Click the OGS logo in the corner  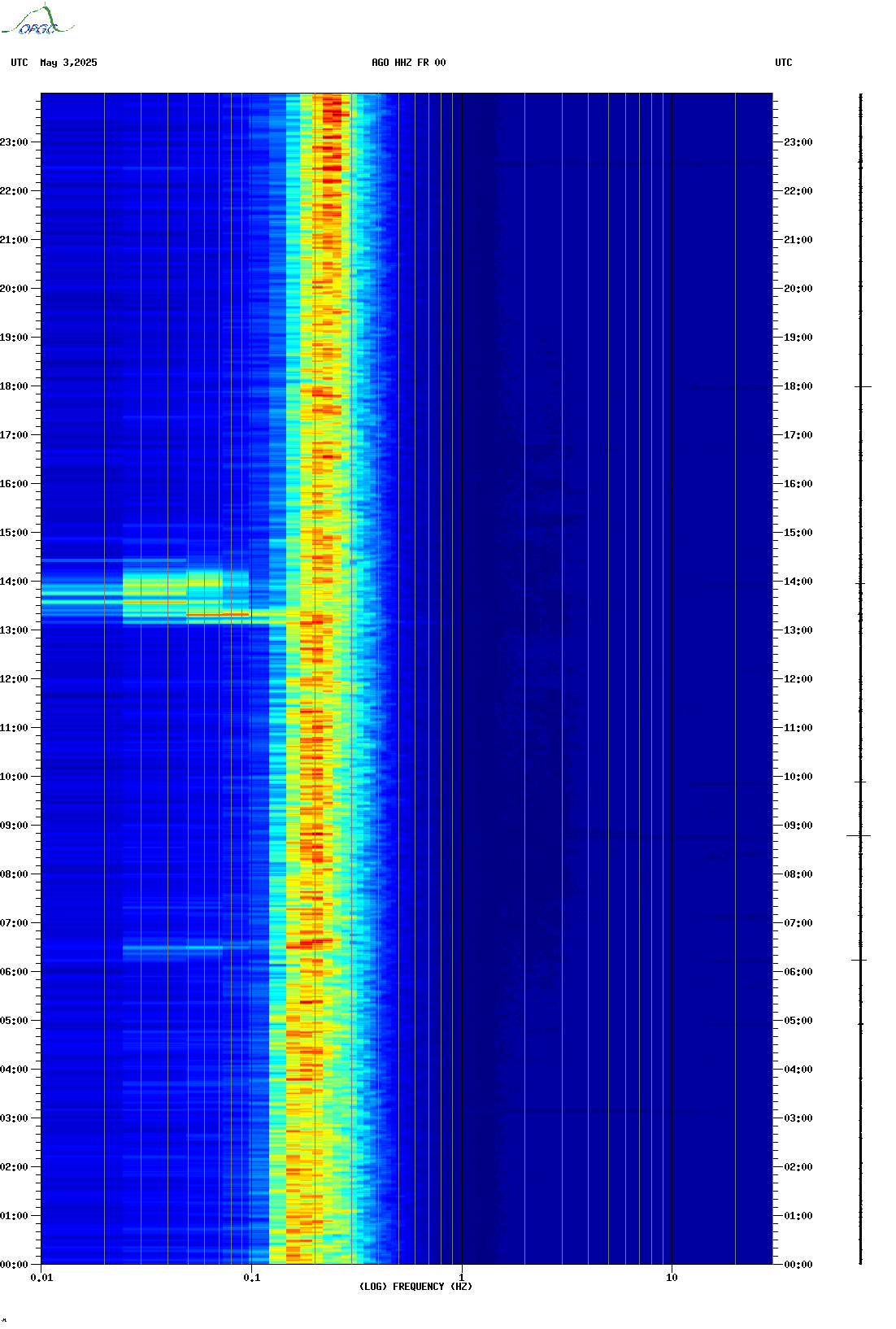coord(37,20)
